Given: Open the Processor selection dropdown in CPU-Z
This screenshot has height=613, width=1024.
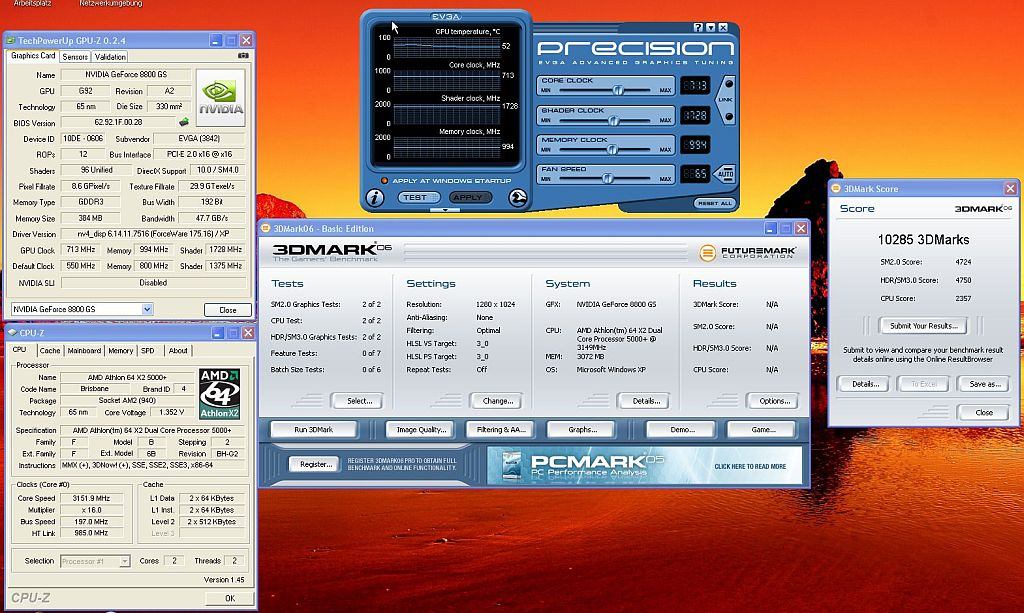Looking at the screenshot, I should click(124, 561).
